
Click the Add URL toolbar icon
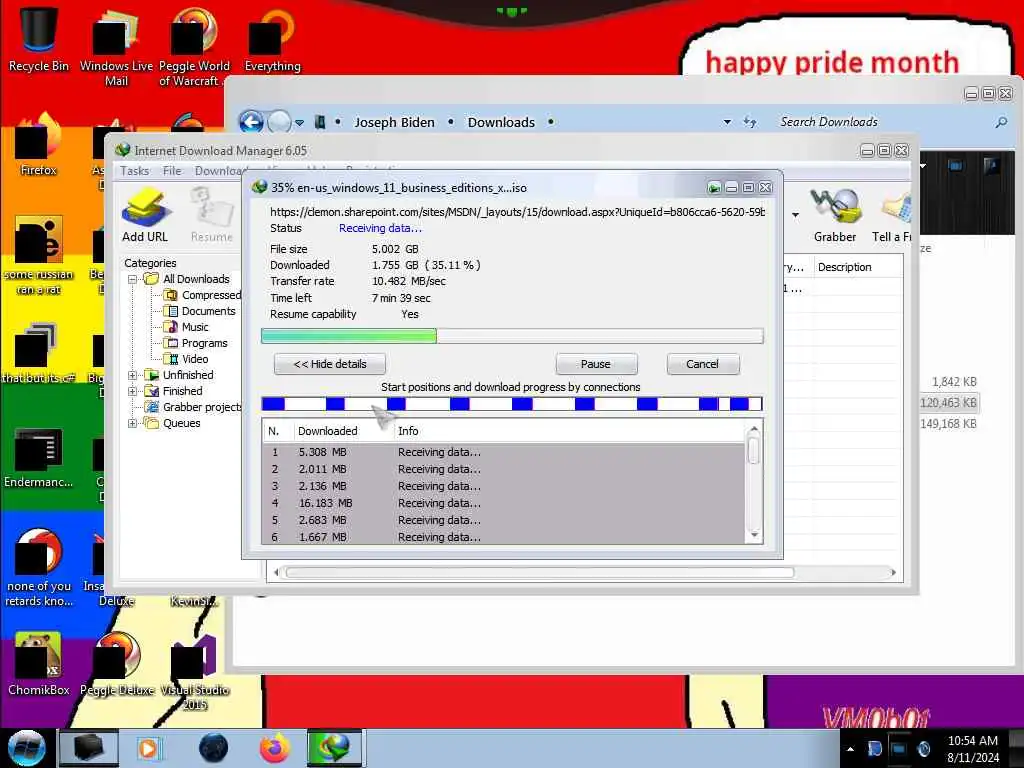tap(145, 216)
